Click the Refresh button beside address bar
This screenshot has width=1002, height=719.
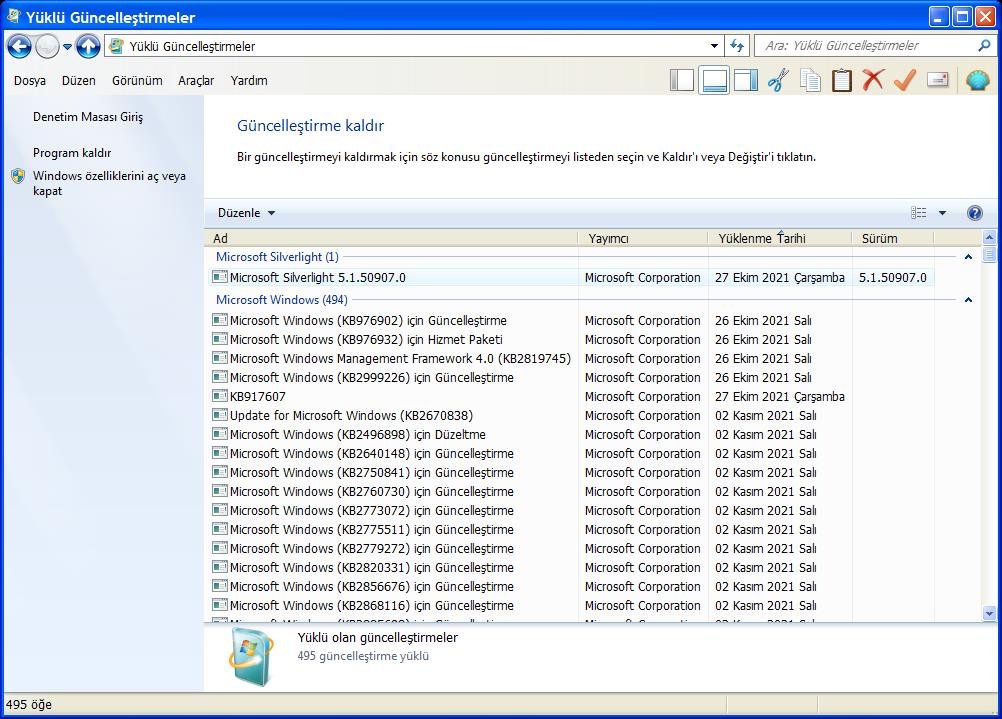(737, 46)
